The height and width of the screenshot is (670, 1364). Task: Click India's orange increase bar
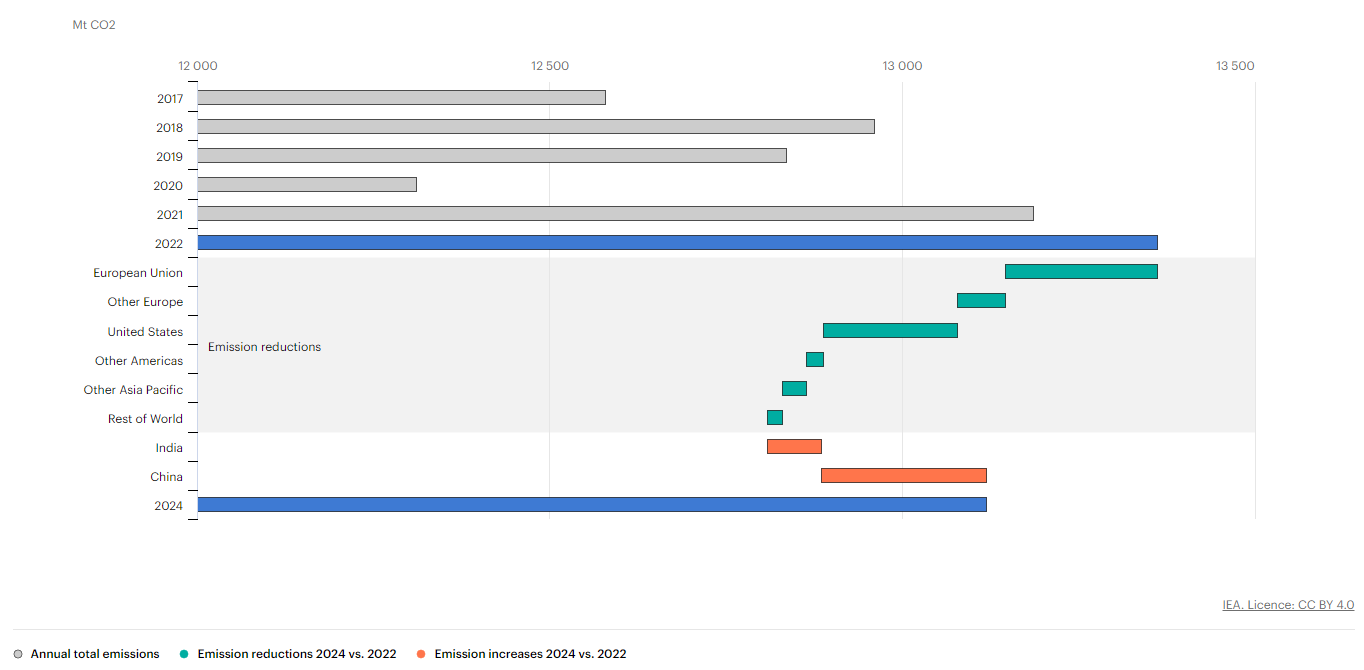coord(794,447)
